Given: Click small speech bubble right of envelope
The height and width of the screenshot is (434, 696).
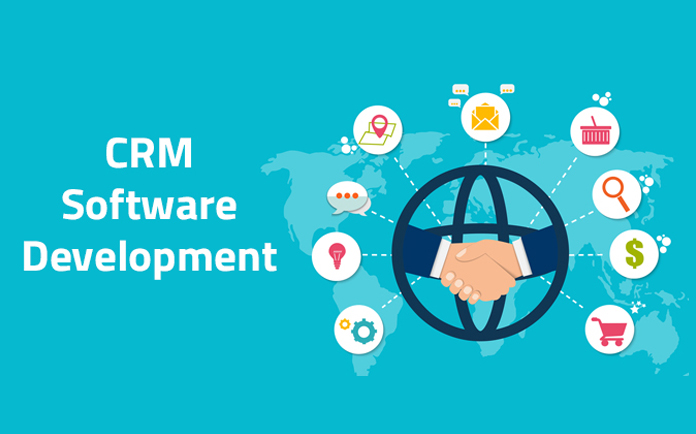Looking at the screenshot, I should click(x=507, y=89).
